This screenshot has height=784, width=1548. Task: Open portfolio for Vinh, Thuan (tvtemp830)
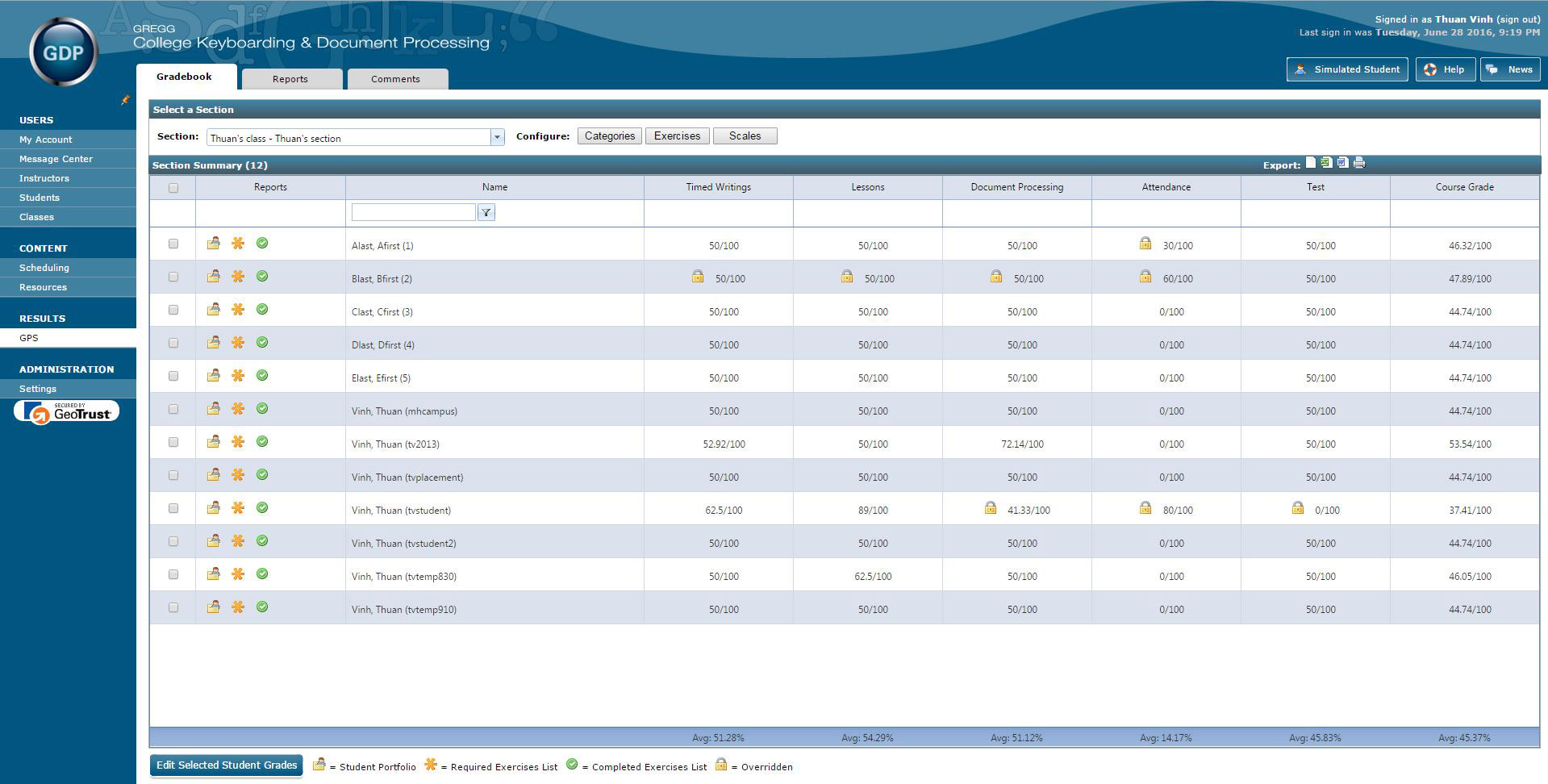pos(213,573)
